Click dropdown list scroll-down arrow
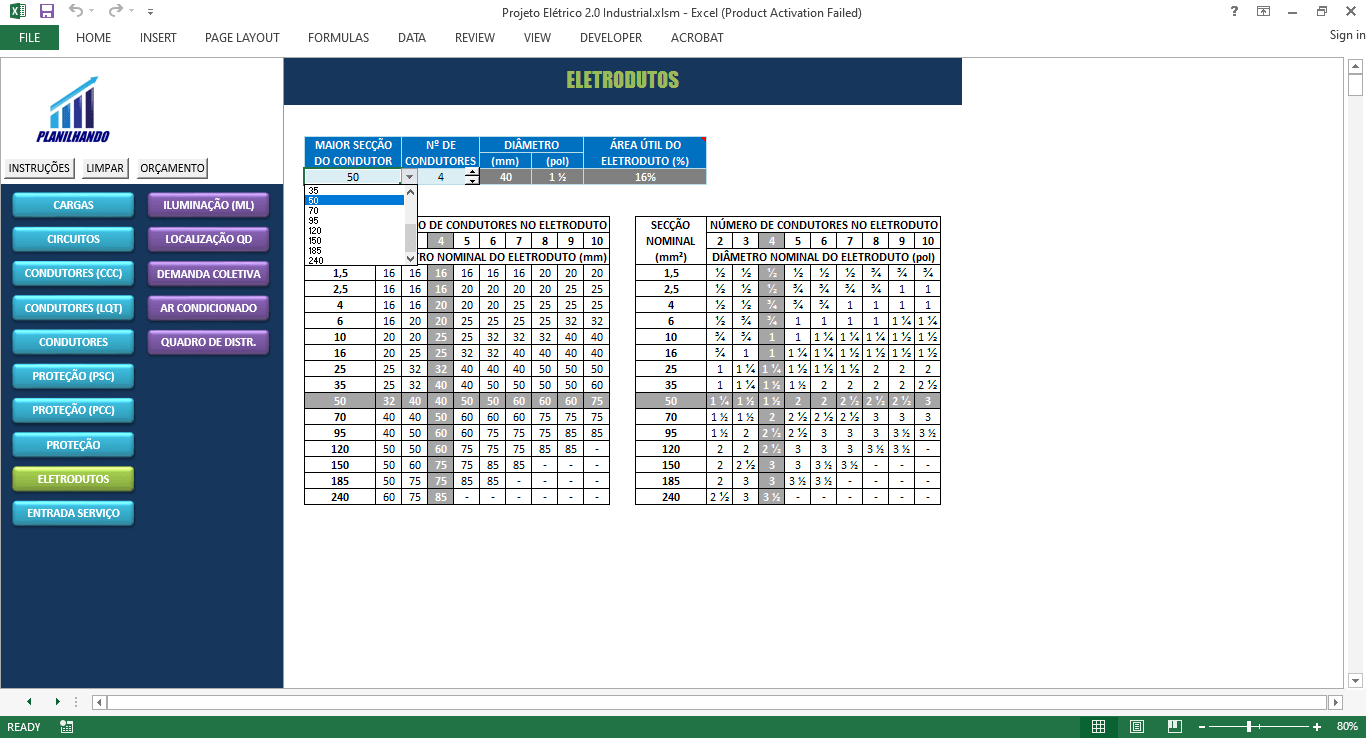This screenshot has width=1366, height=738. (x=410, y=259)
